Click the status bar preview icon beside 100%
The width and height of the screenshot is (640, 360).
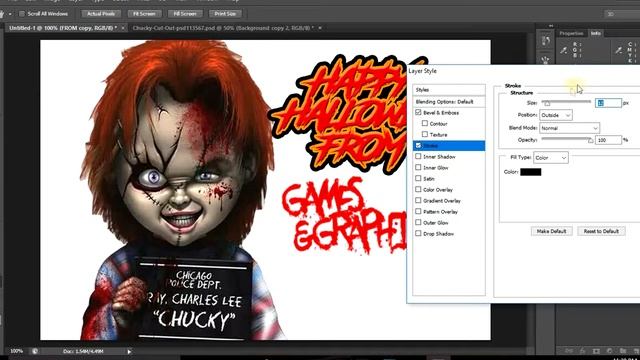35,351
